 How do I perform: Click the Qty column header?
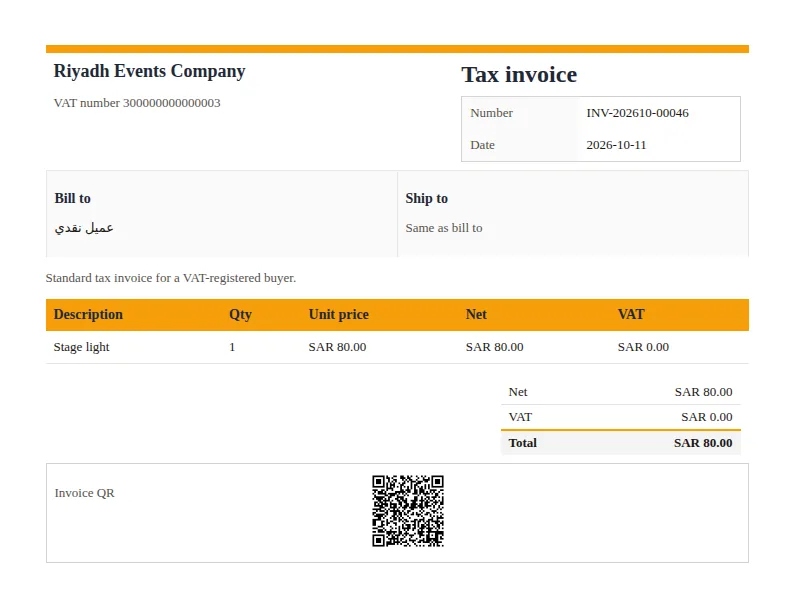click(x=240, y=314)
